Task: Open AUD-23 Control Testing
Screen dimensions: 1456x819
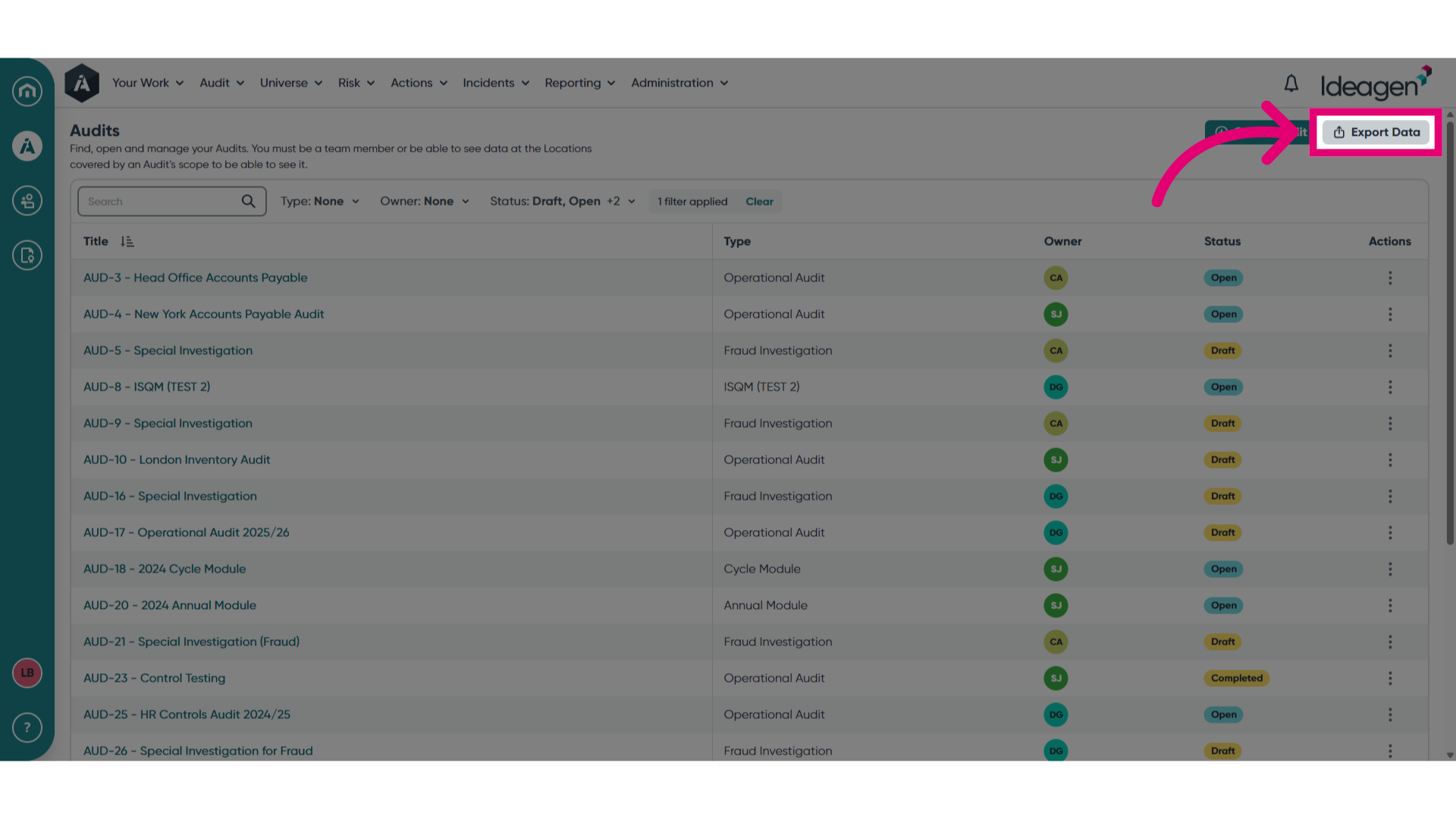Action: 154,678
